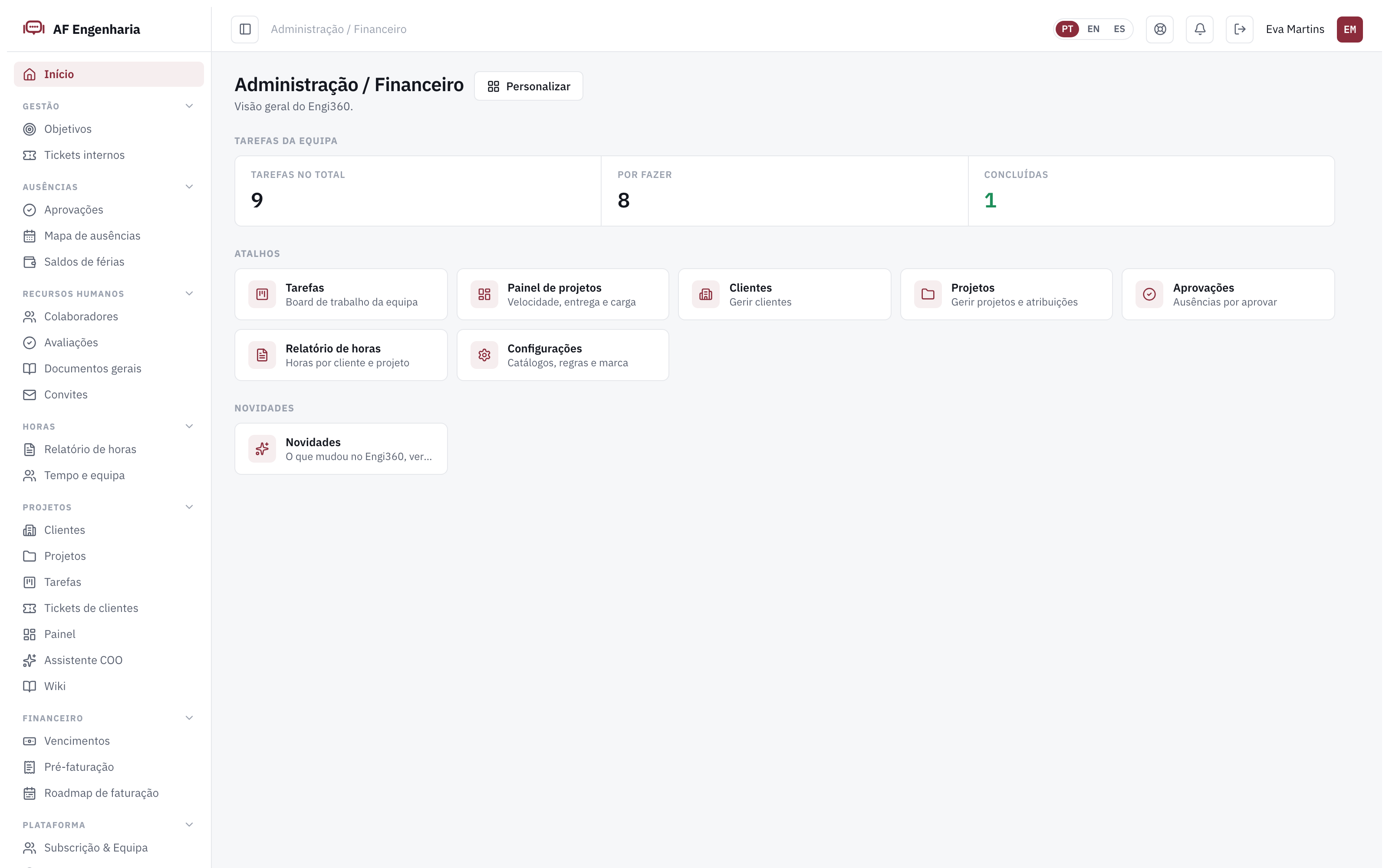Go to Início in sidebar
Screen dimensions: 1389x868
(x=109, y=74)
